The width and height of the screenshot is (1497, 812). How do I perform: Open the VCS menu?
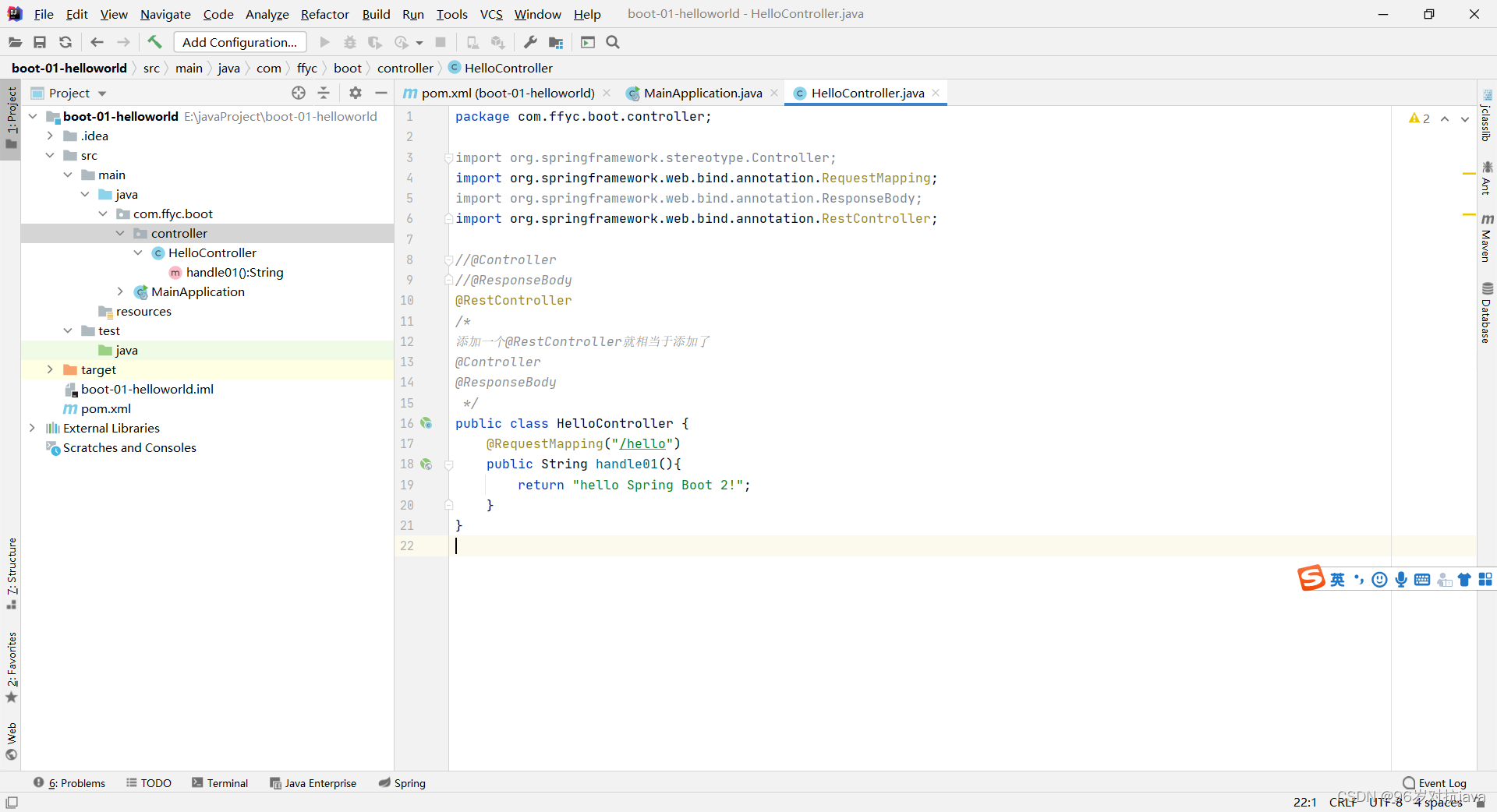coord(491,14)
